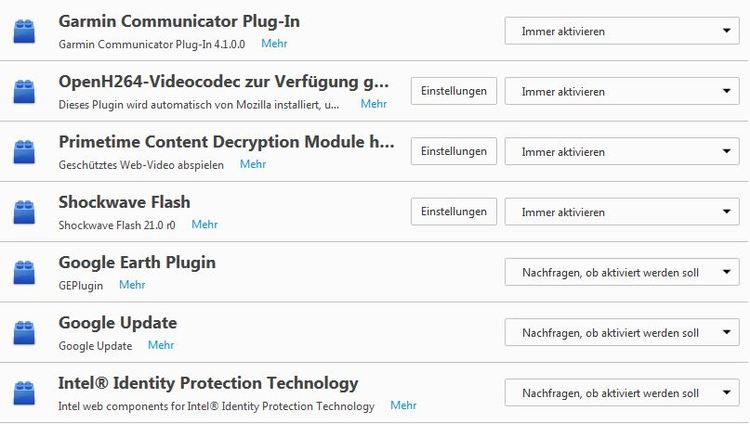Click the Intel Identity Protection Technology icon
750x424 pixels.
24,393
